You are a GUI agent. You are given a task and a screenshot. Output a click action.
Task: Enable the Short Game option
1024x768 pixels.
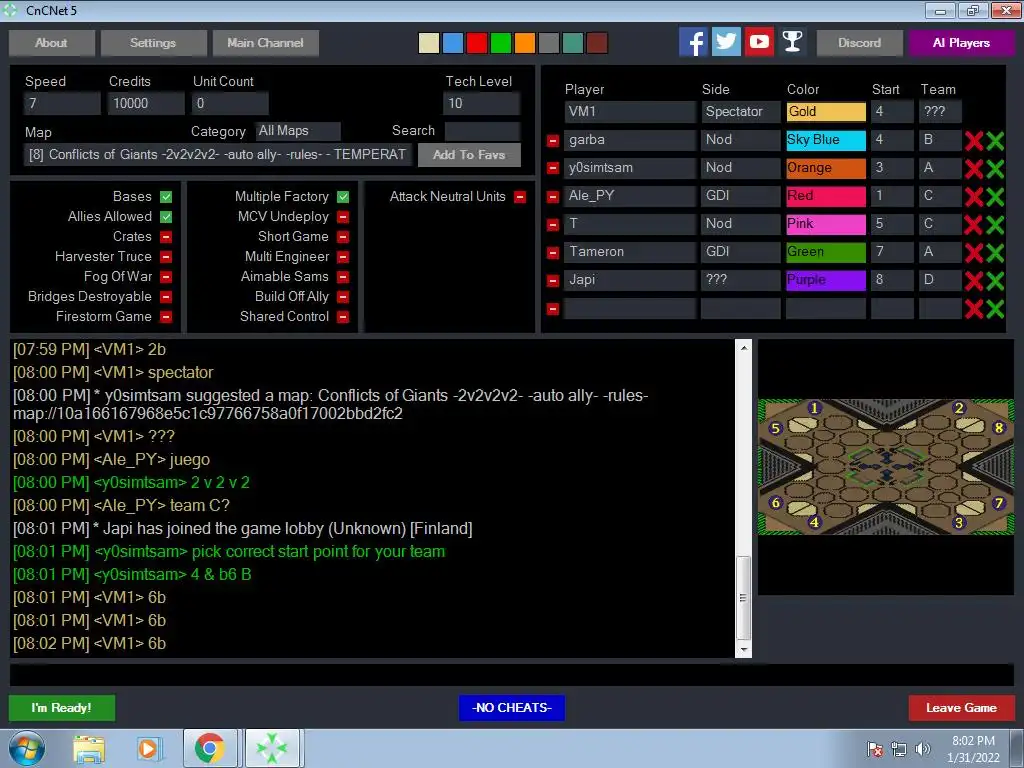point(343,236)
